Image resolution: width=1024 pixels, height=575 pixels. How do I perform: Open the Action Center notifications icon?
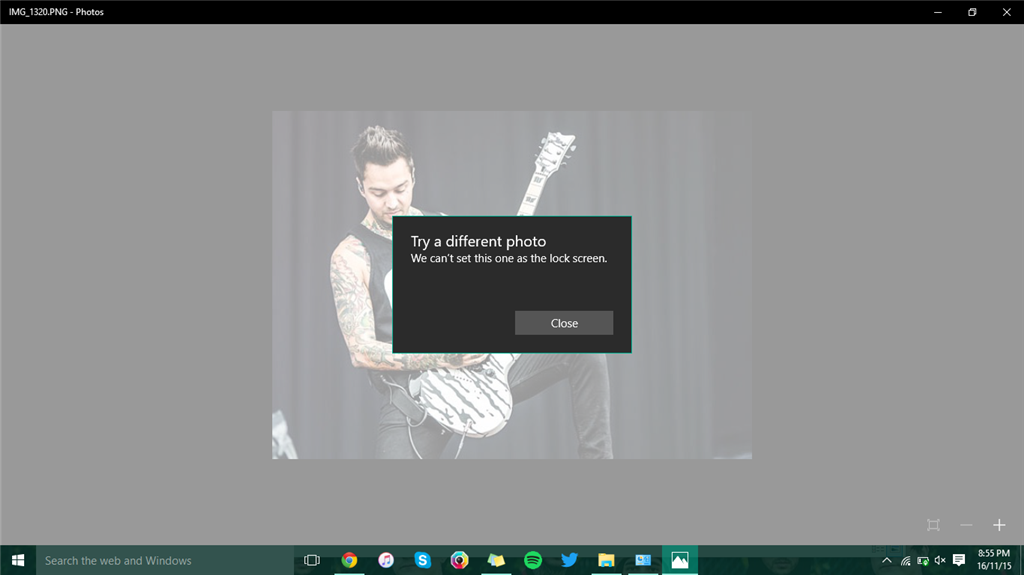pos(959,560)
